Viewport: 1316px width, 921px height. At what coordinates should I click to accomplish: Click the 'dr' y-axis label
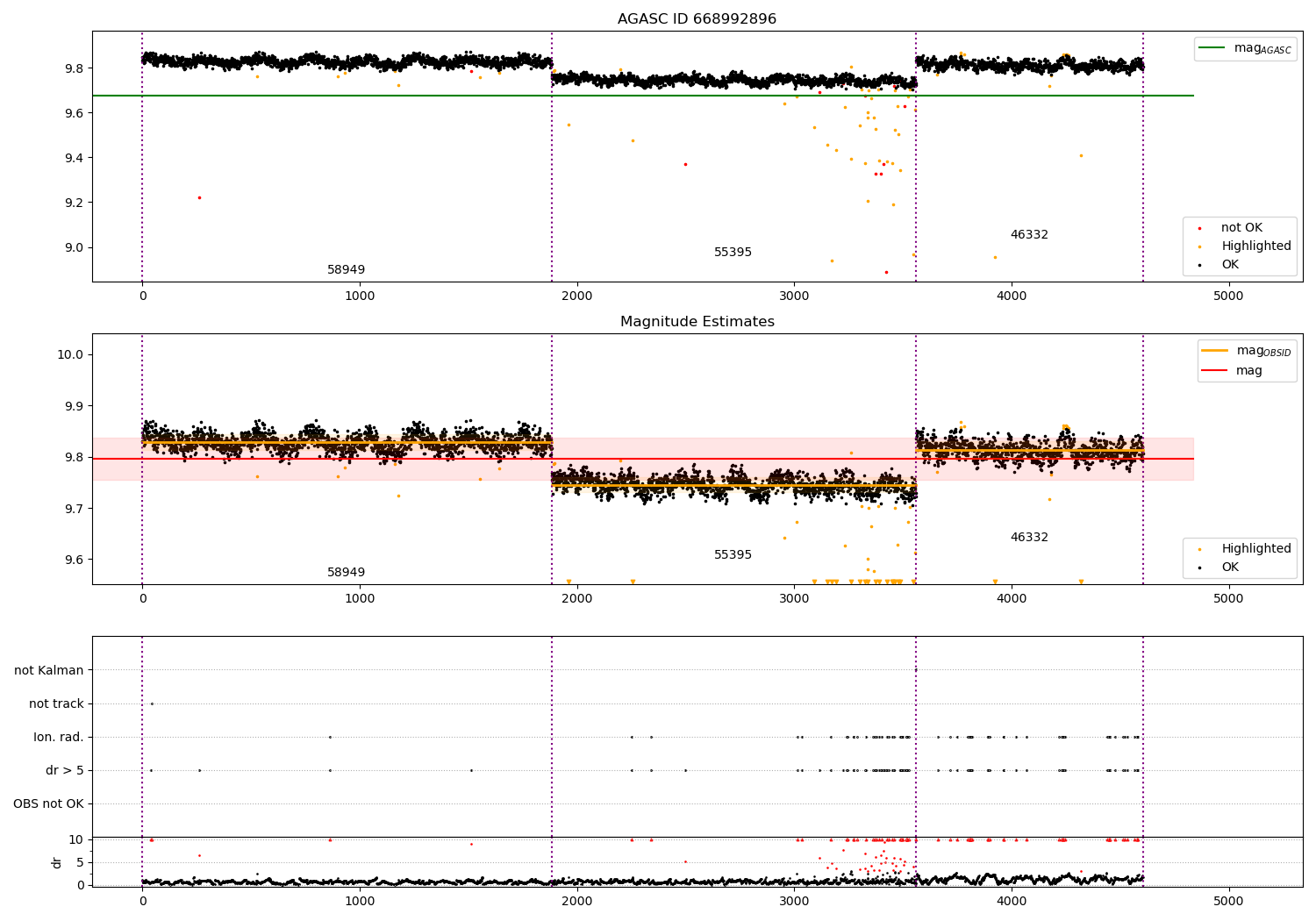click(57, 862)
